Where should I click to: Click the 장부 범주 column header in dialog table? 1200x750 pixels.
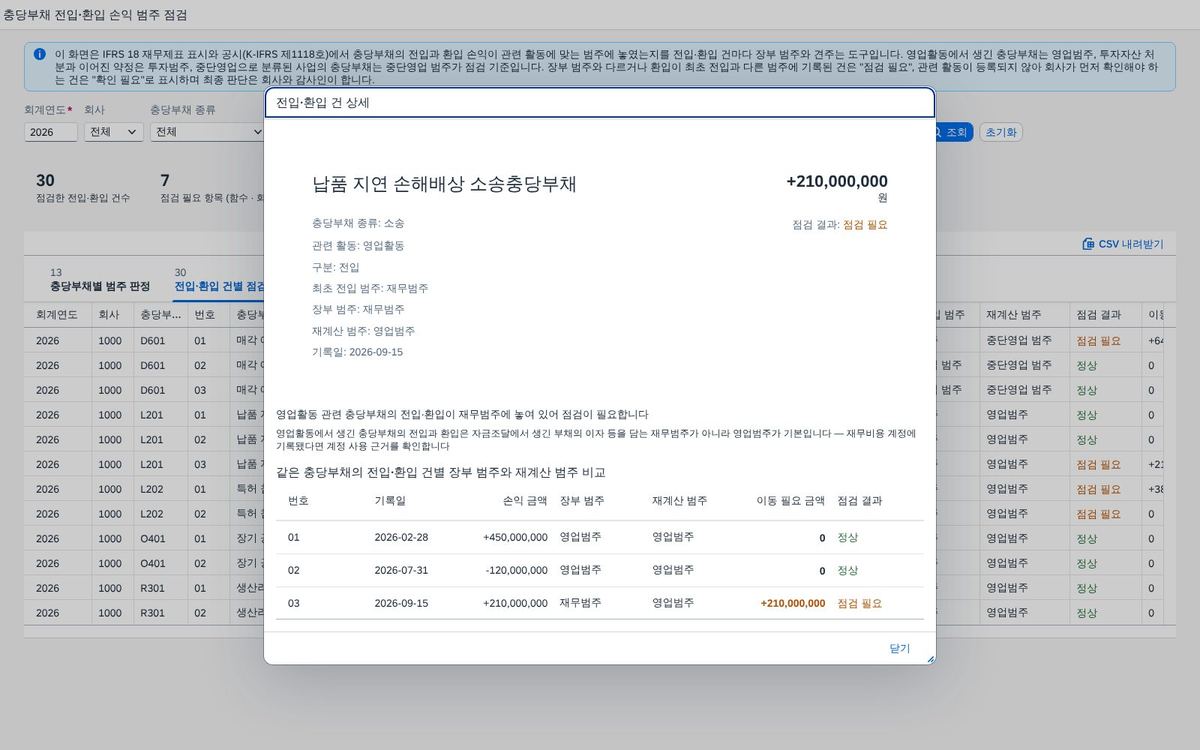tap(582, 500)
